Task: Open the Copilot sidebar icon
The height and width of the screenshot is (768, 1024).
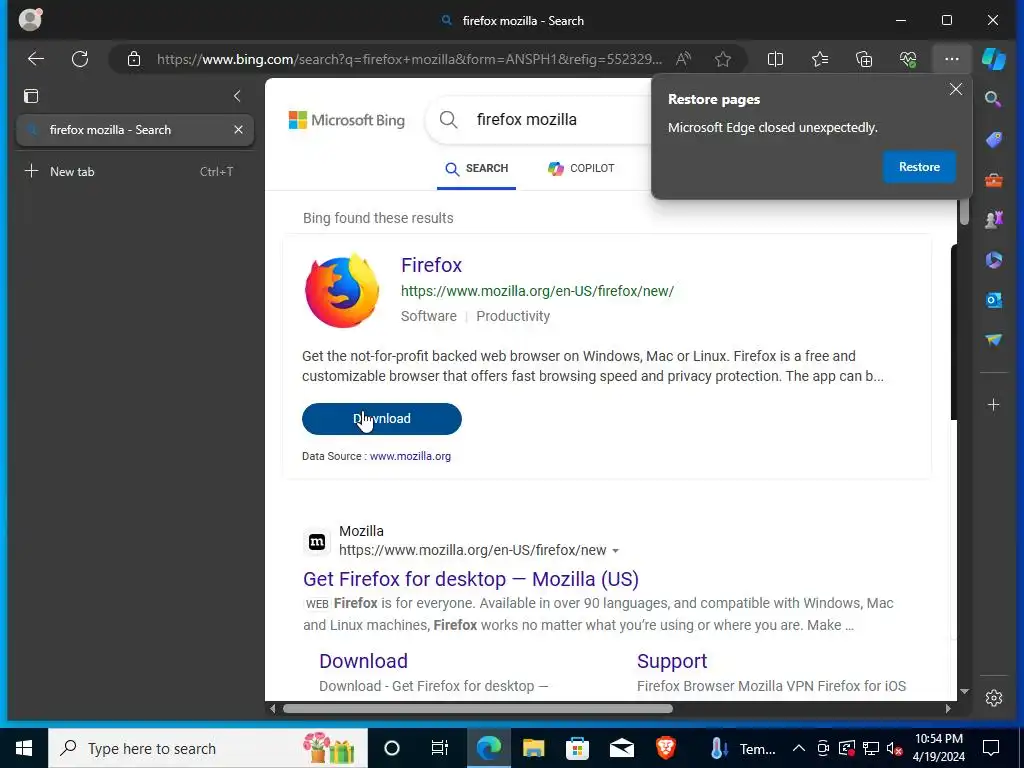Action: click(993, 59)
